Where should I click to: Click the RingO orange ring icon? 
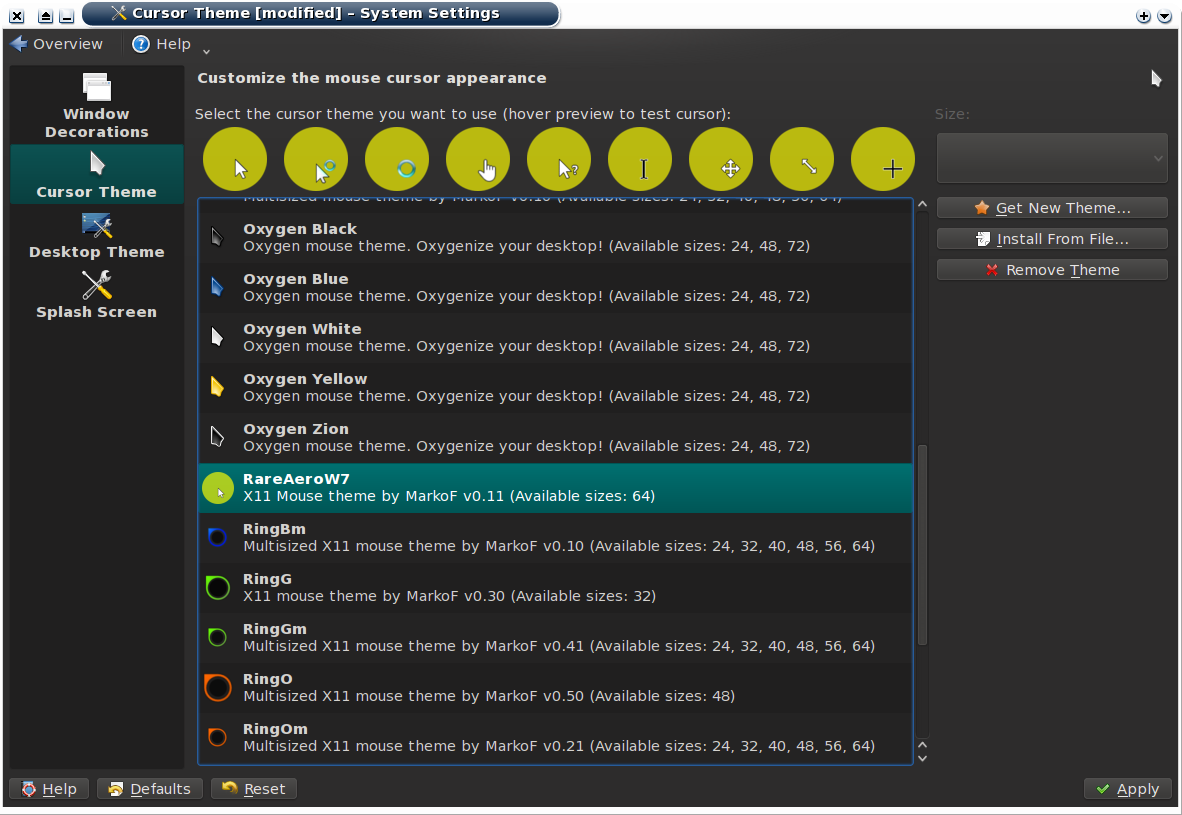(x=218, y=688)
